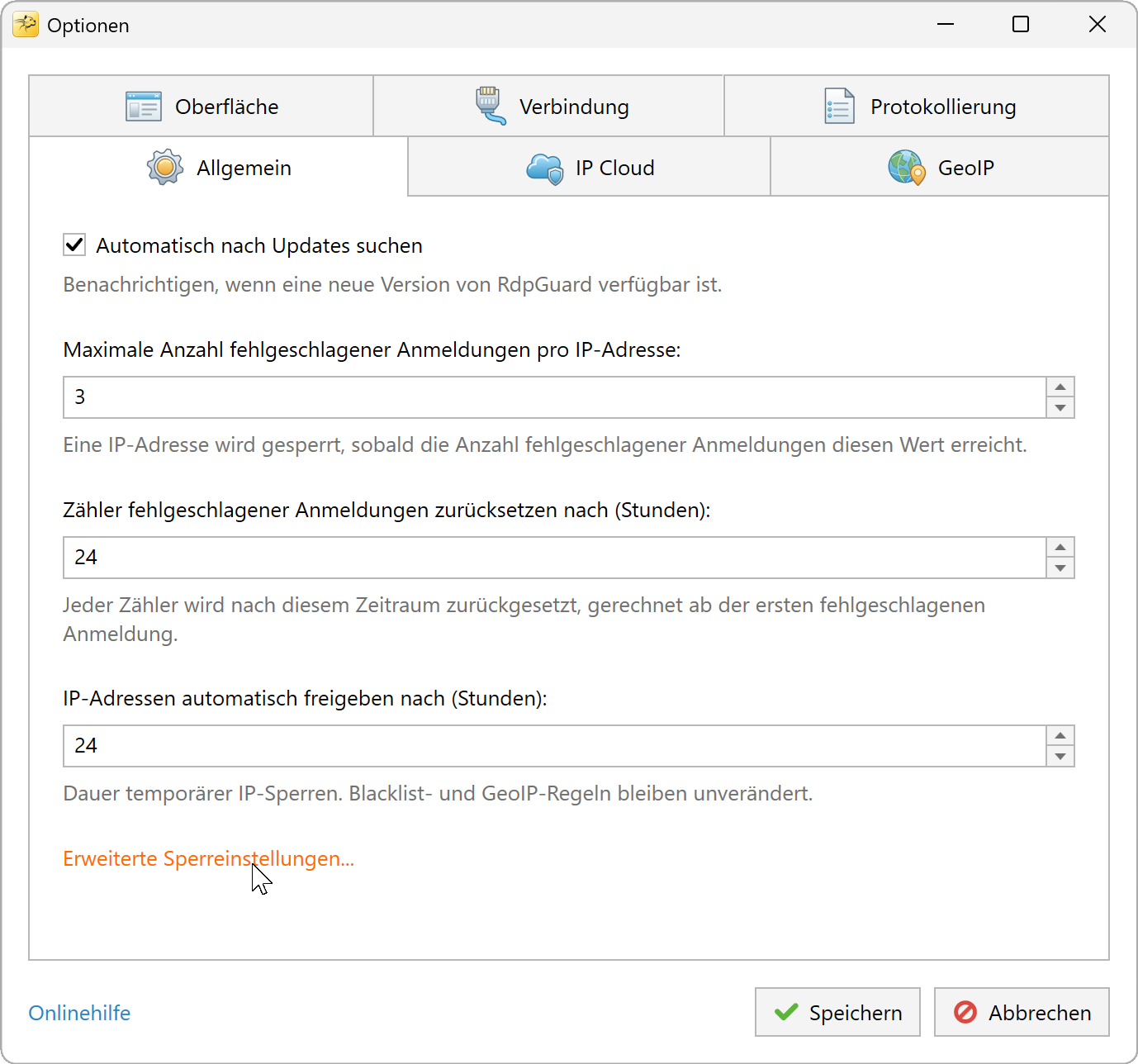The height and width of the screenshot is (1064, 1138).
Task: Click the red cancel icon on Abbrechen
Action: 965,1012
